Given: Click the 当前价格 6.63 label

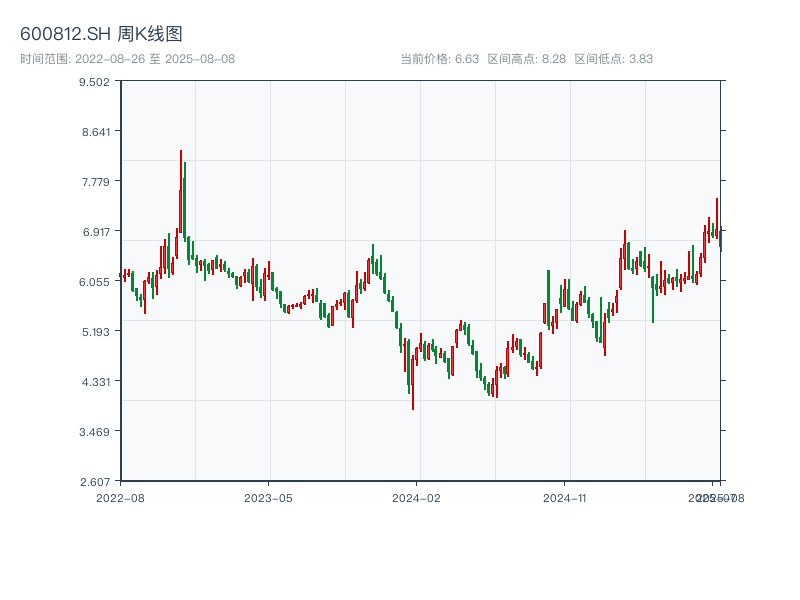Looking at the screenshot, I should click(440, 59).
